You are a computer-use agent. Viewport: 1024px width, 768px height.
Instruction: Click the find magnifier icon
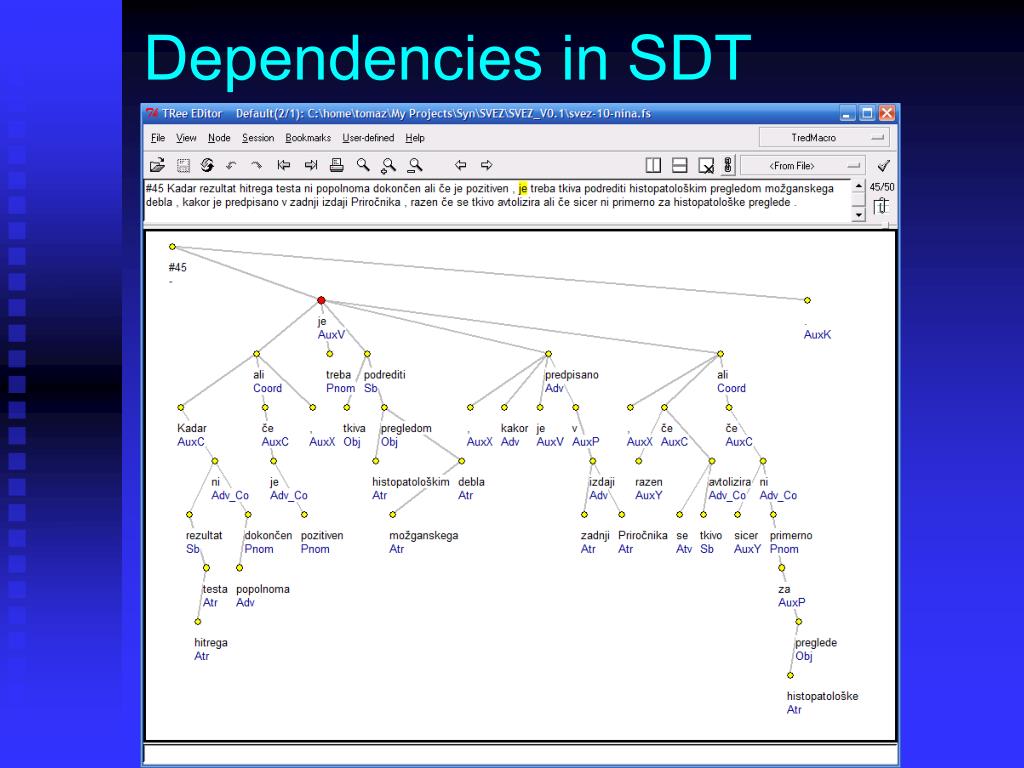coord(363,165)
